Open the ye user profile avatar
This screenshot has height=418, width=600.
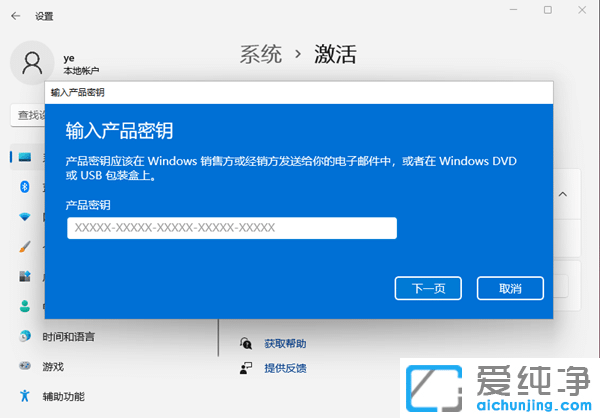tap(32, 63)
